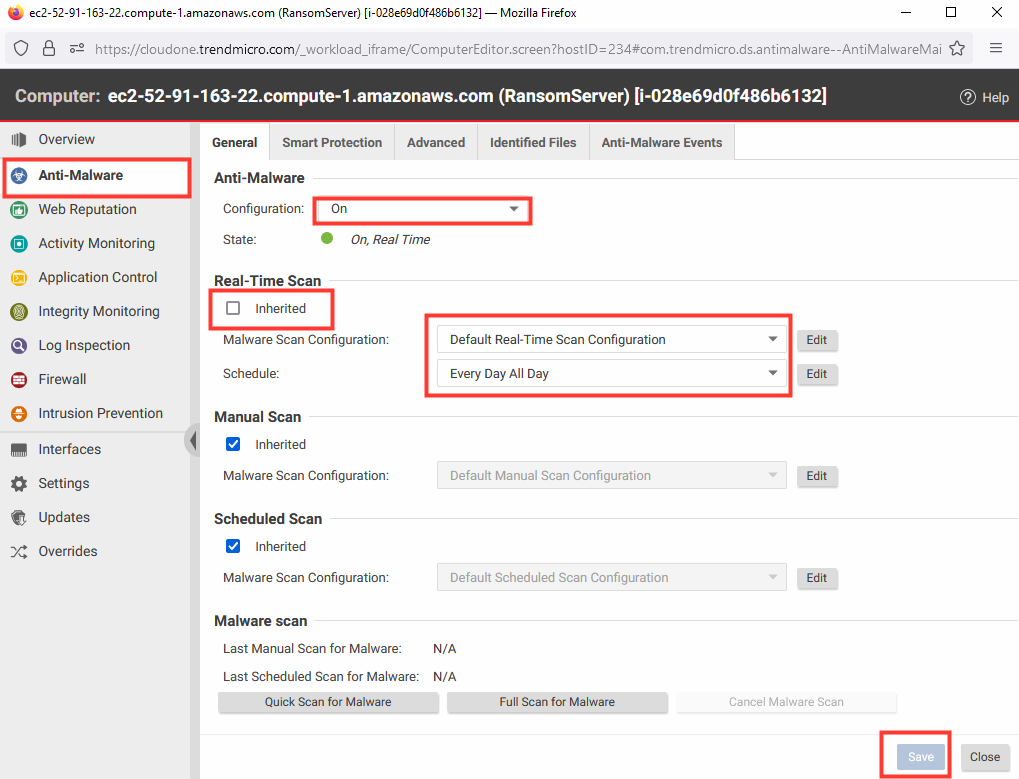Viewport: 1019px width, 779px height.
Task: Click the Application Control icon
Action: click(x=19, y=278)
